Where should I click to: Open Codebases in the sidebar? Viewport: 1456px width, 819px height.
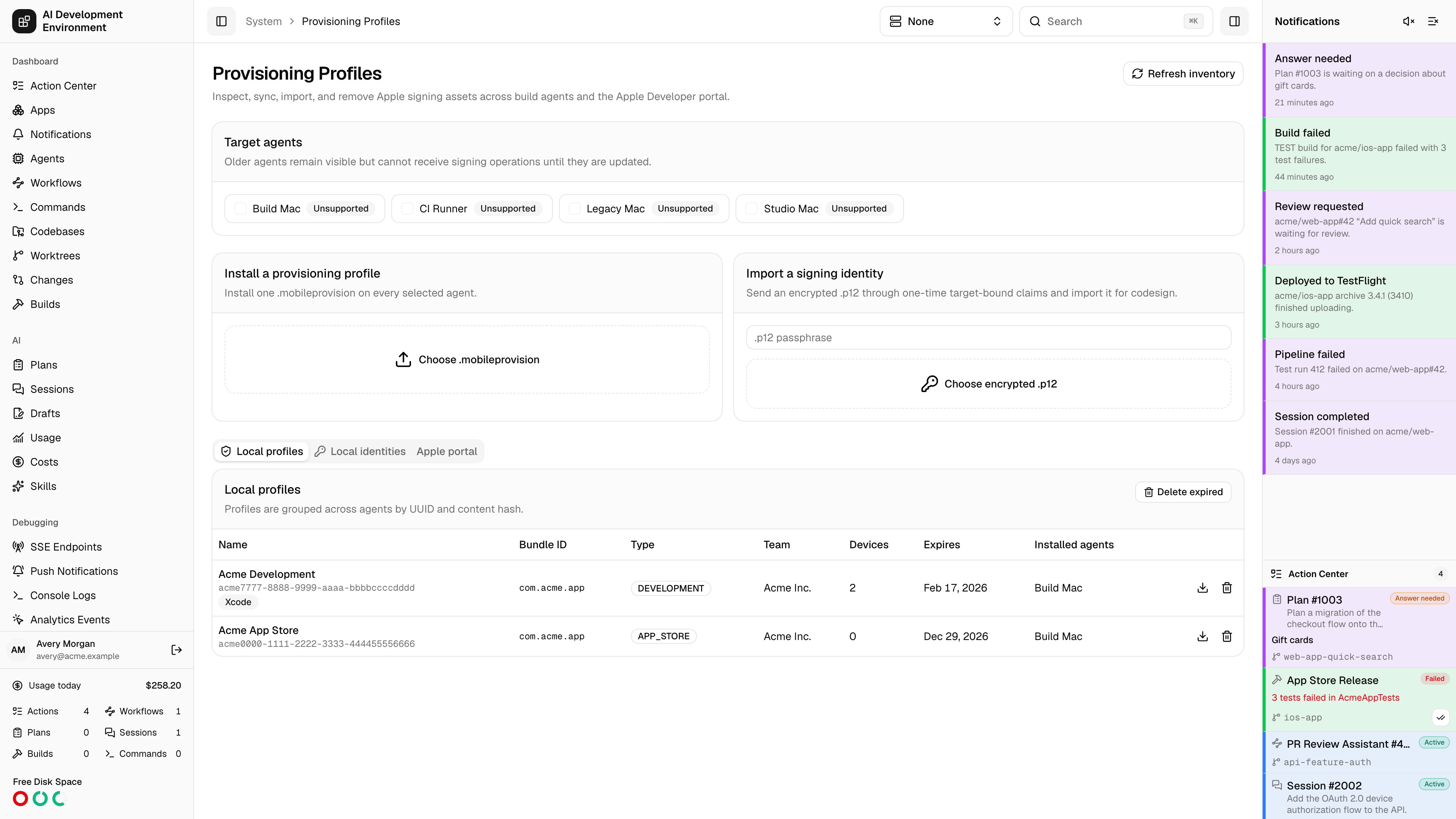97,232
